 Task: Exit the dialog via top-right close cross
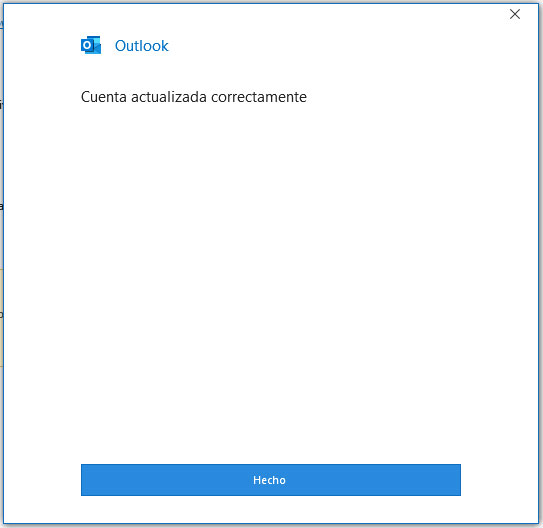515,14
